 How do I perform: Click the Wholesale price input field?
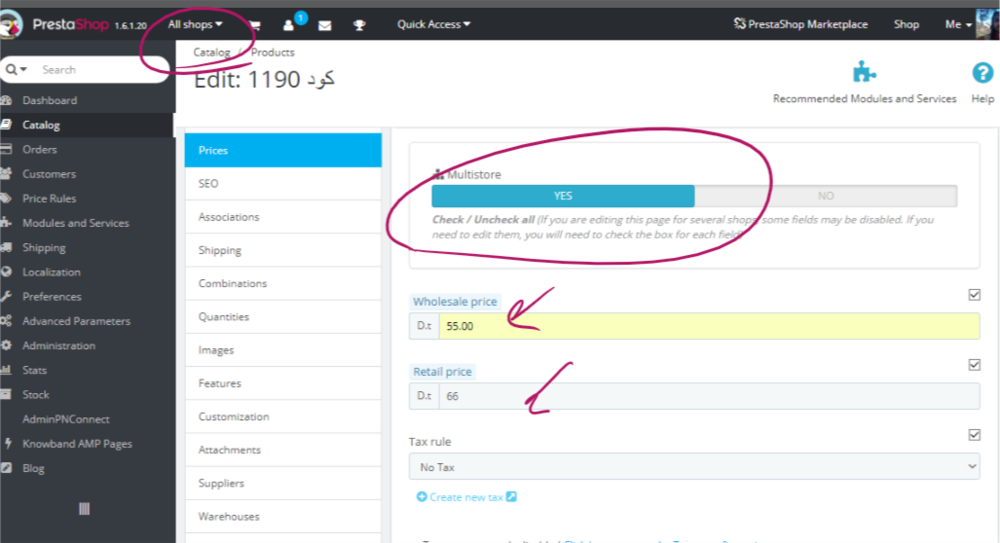[709, 326]
